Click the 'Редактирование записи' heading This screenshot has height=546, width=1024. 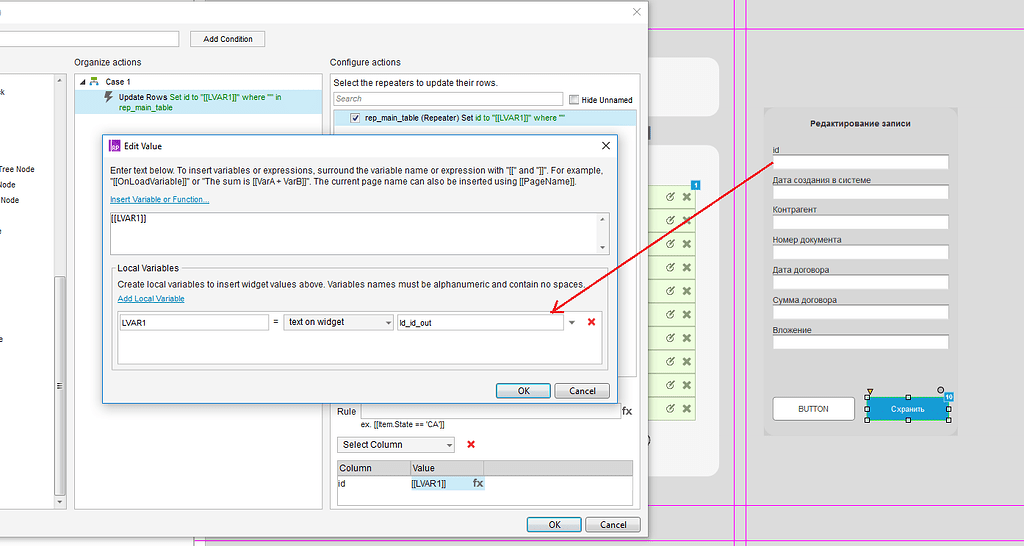coord(860,123)
